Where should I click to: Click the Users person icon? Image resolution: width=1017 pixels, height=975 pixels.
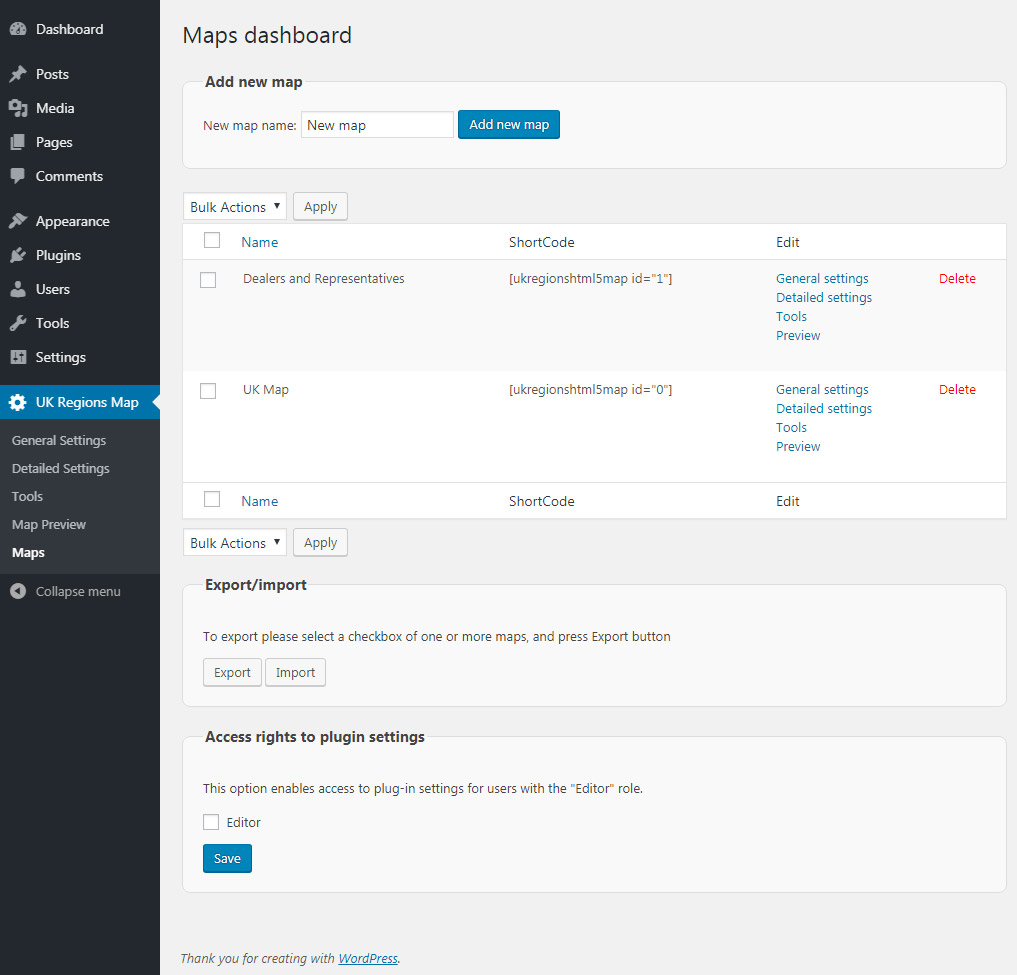[17, 289]
